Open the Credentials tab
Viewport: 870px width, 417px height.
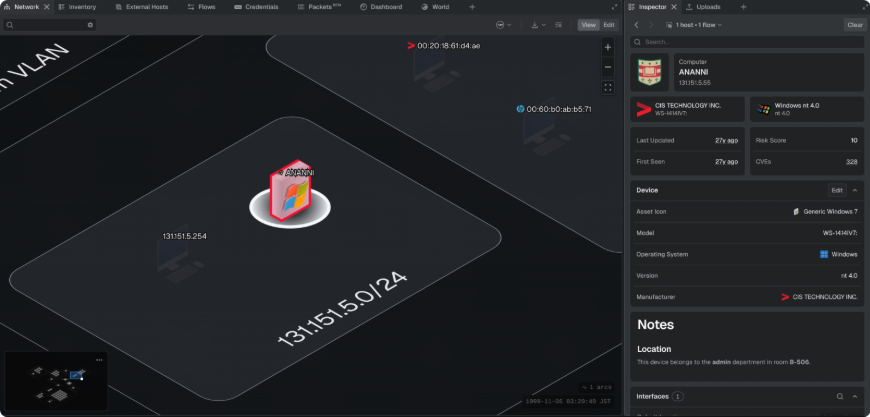pyautogui.click(x=256, y=7)
